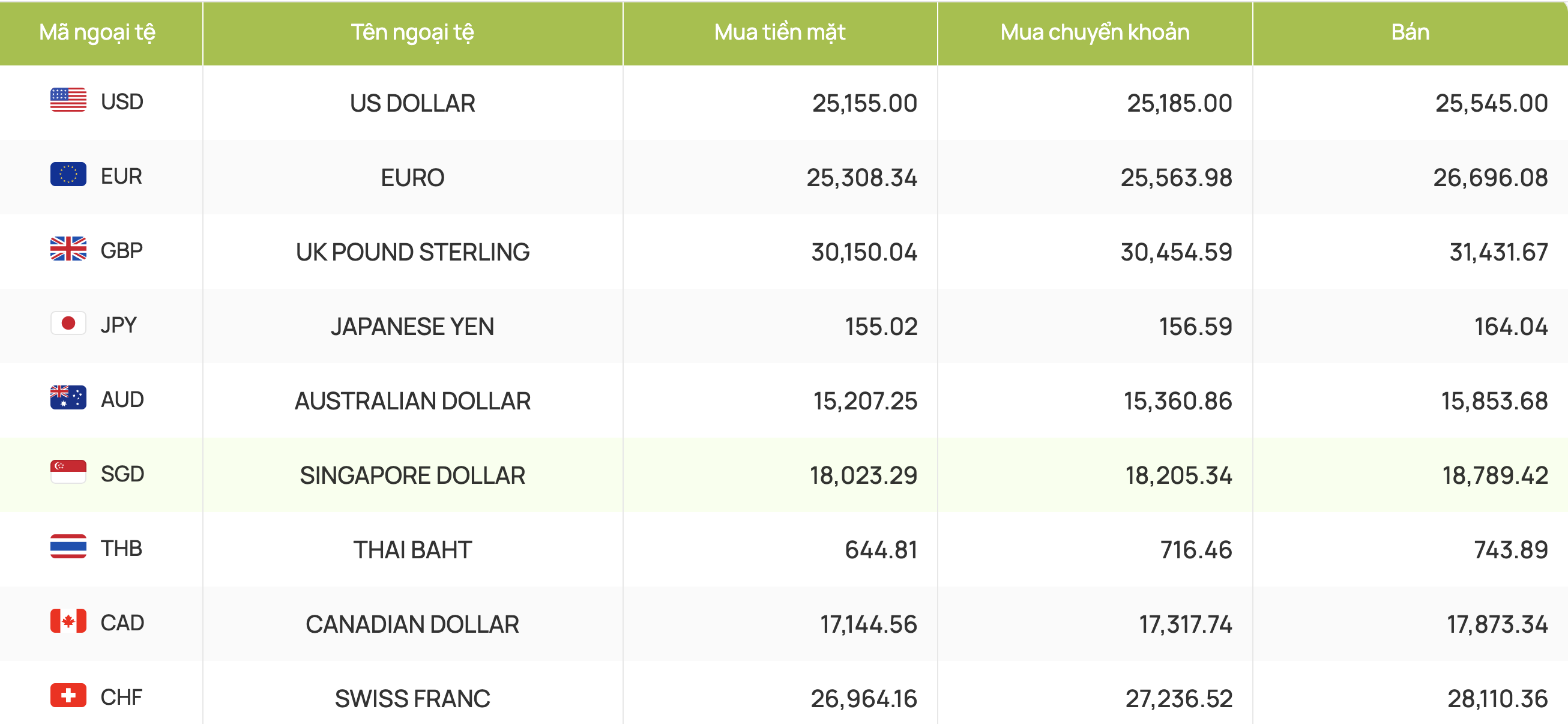Click the SWISS FRANC sell rate 28,110.36
This screenshot has height=724, width=1568.
point(1497,698)
